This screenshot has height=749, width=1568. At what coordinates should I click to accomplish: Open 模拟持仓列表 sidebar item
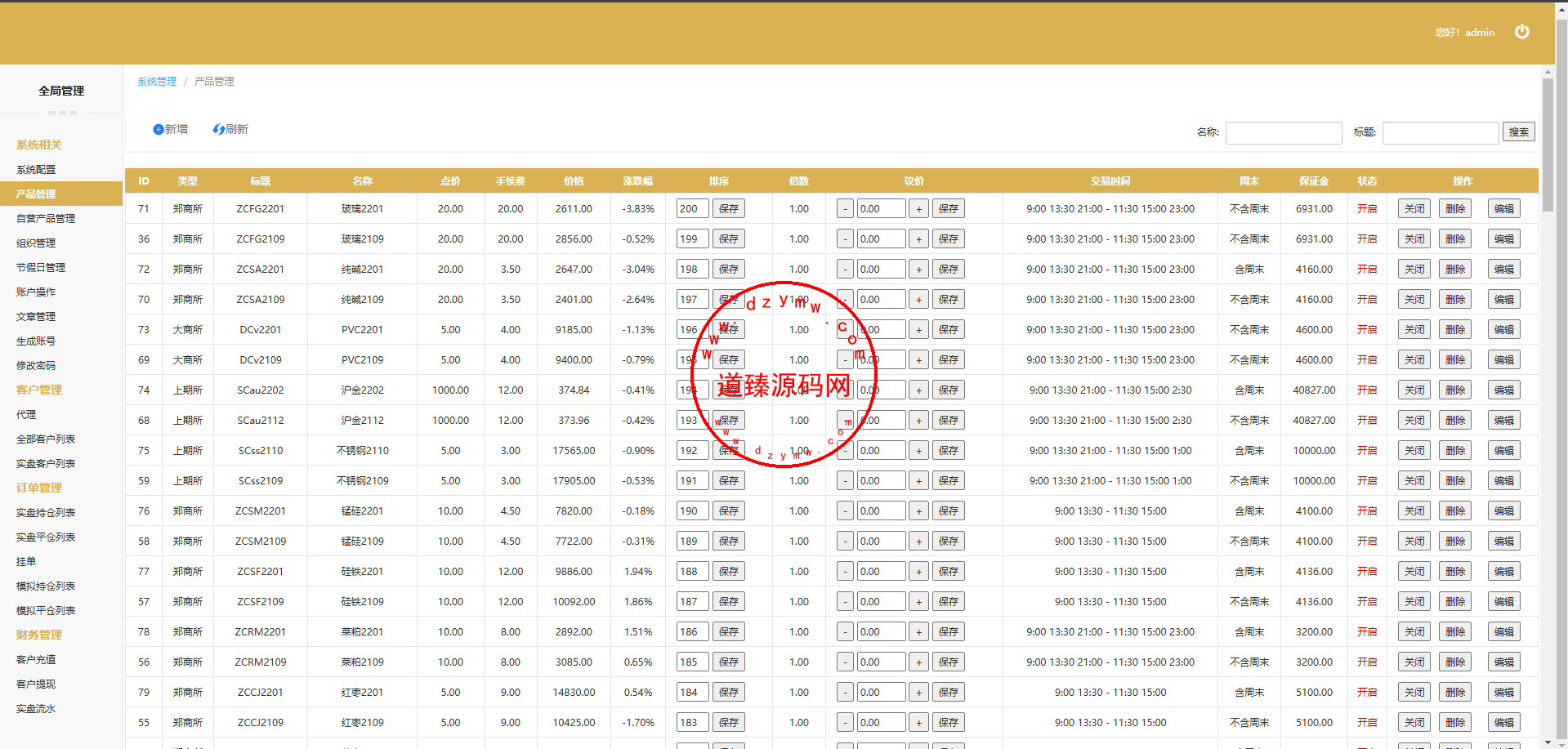46,586
